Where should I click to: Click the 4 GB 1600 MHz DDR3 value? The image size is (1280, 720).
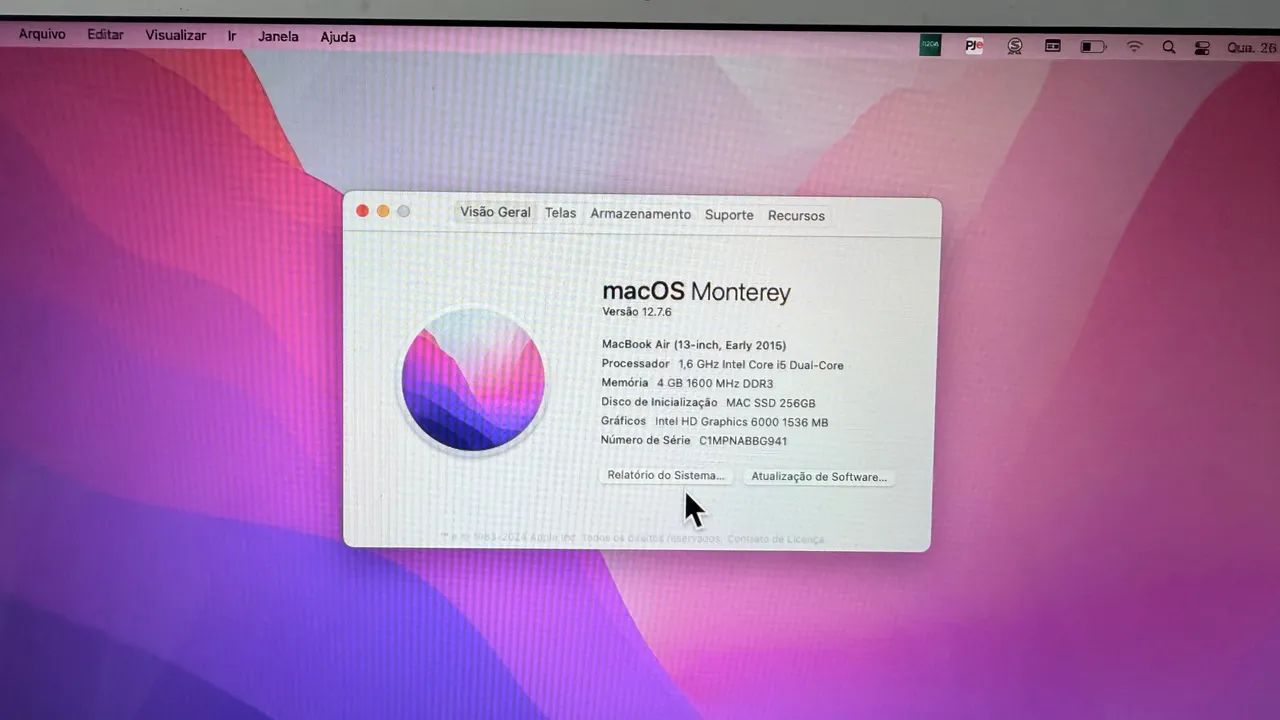[715, 383]
